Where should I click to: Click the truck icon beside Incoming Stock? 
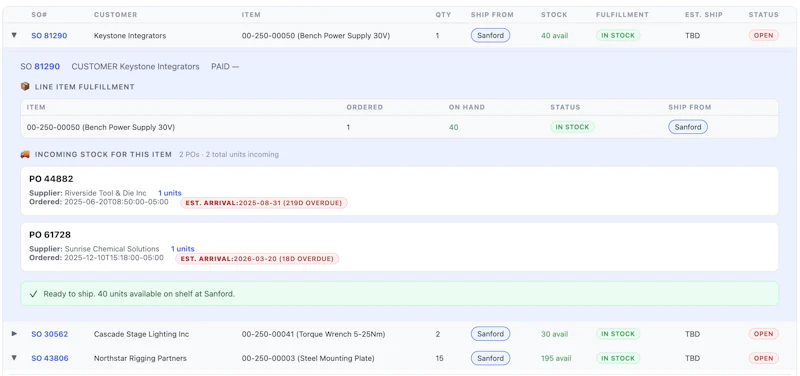point(25,154)
